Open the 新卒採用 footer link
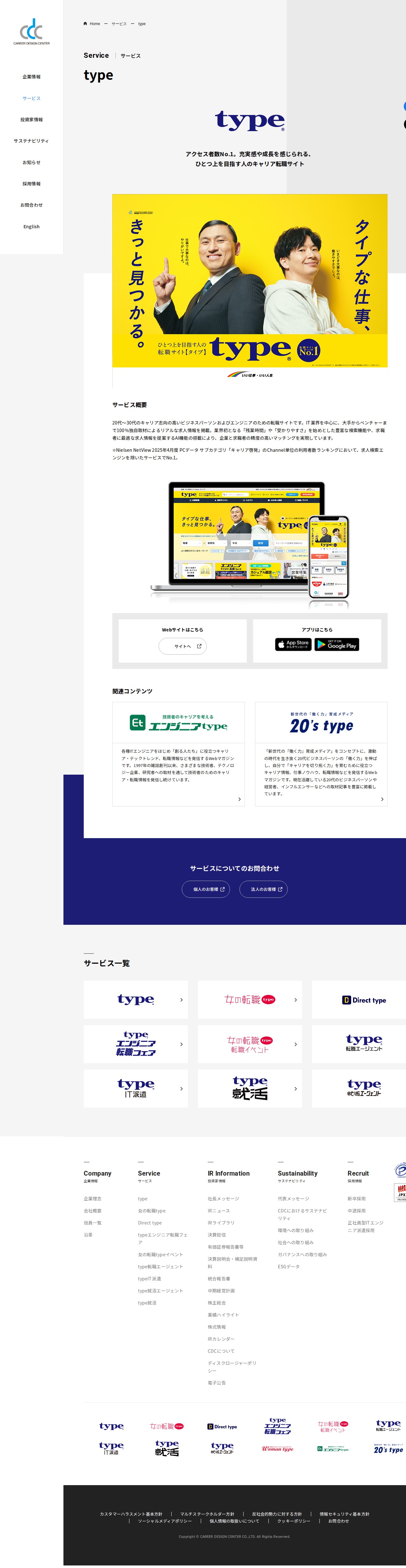Image resolution: width=406 pixels, height=1568 pixels. [357, 1198]
